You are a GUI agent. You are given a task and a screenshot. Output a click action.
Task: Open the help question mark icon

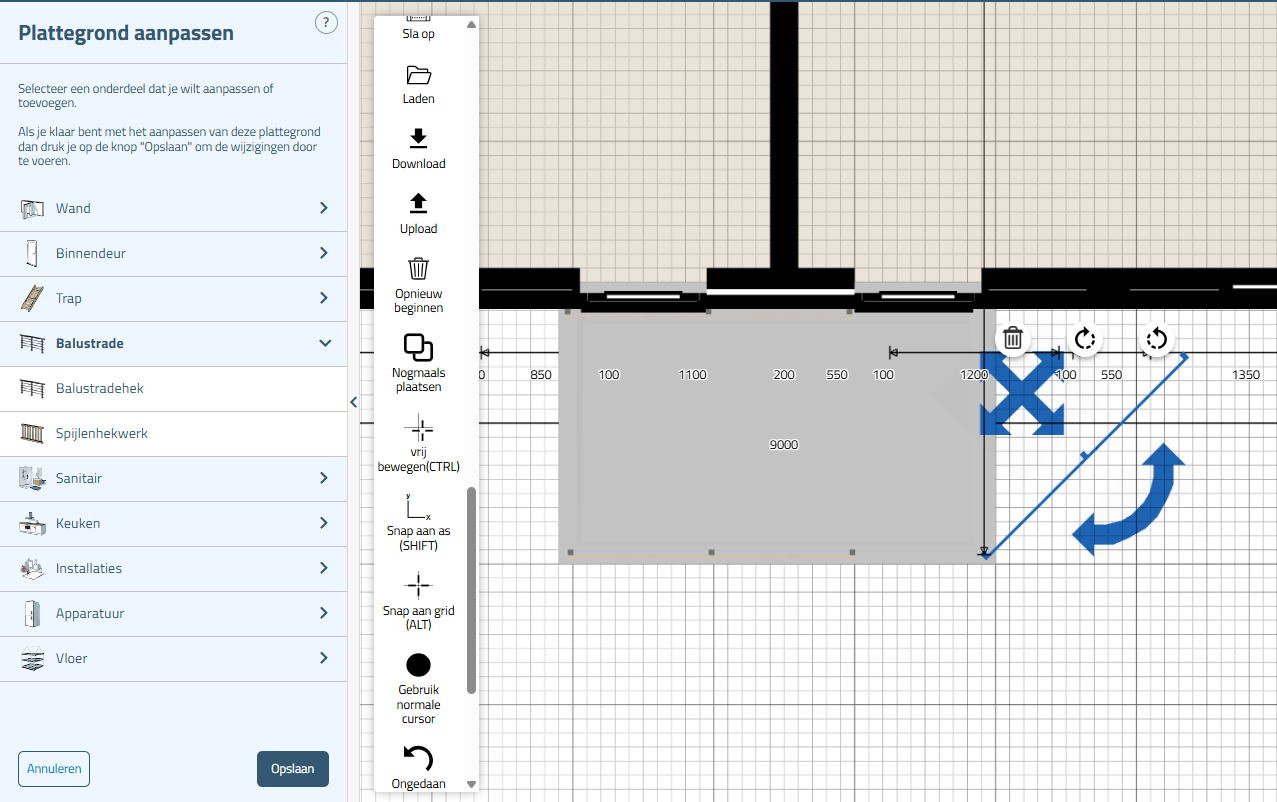pyautogui.click(x=326, y=23)
